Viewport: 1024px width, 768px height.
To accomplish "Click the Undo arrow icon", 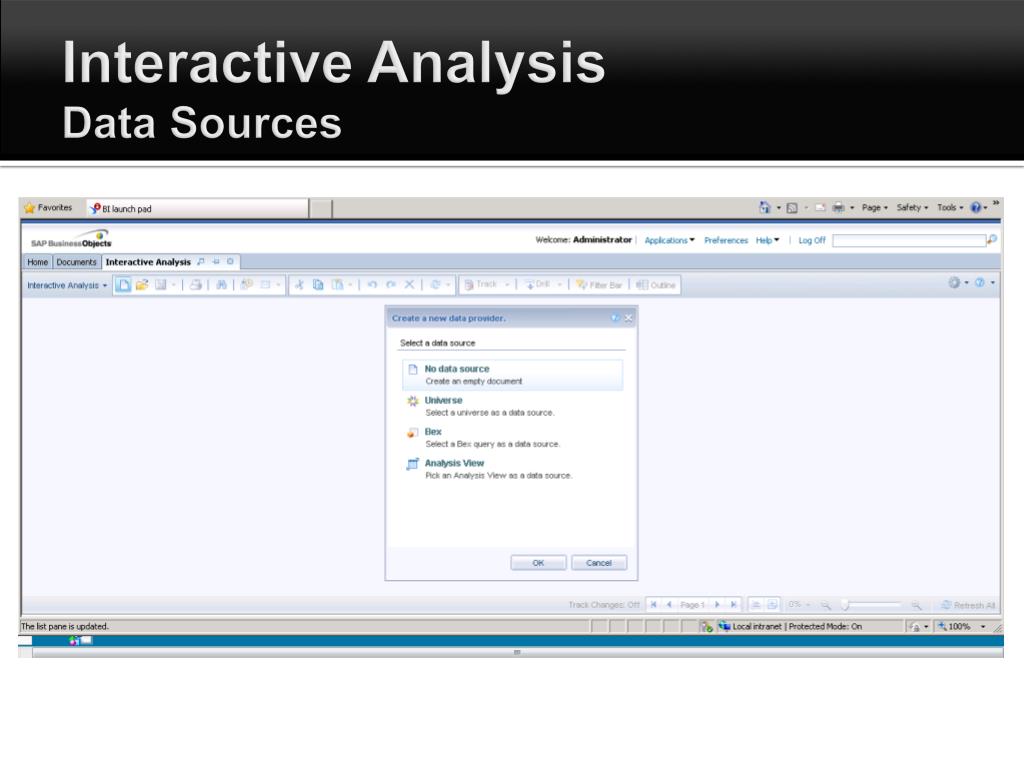I will click(372, 285).
